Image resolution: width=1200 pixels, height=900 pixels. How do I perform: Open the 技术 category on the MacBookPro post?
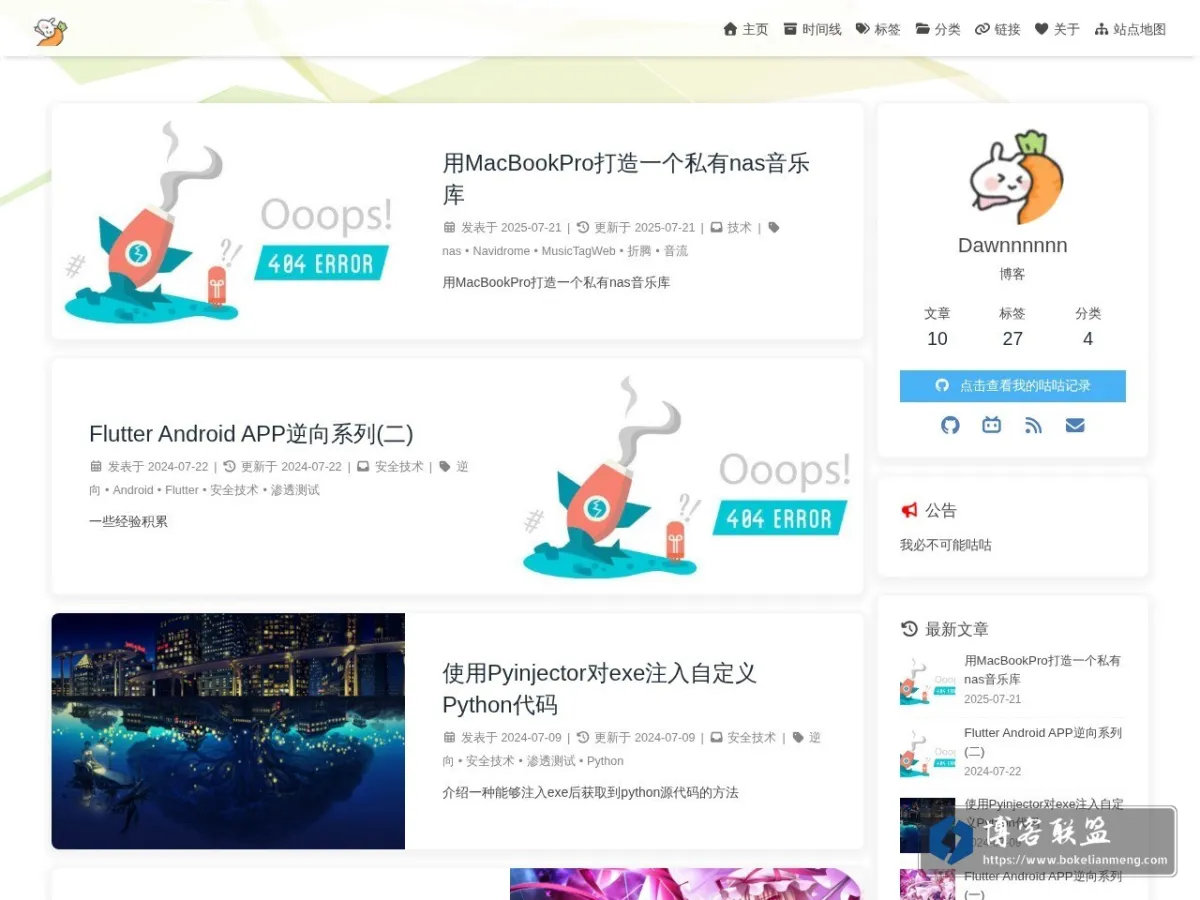[739, 227]
